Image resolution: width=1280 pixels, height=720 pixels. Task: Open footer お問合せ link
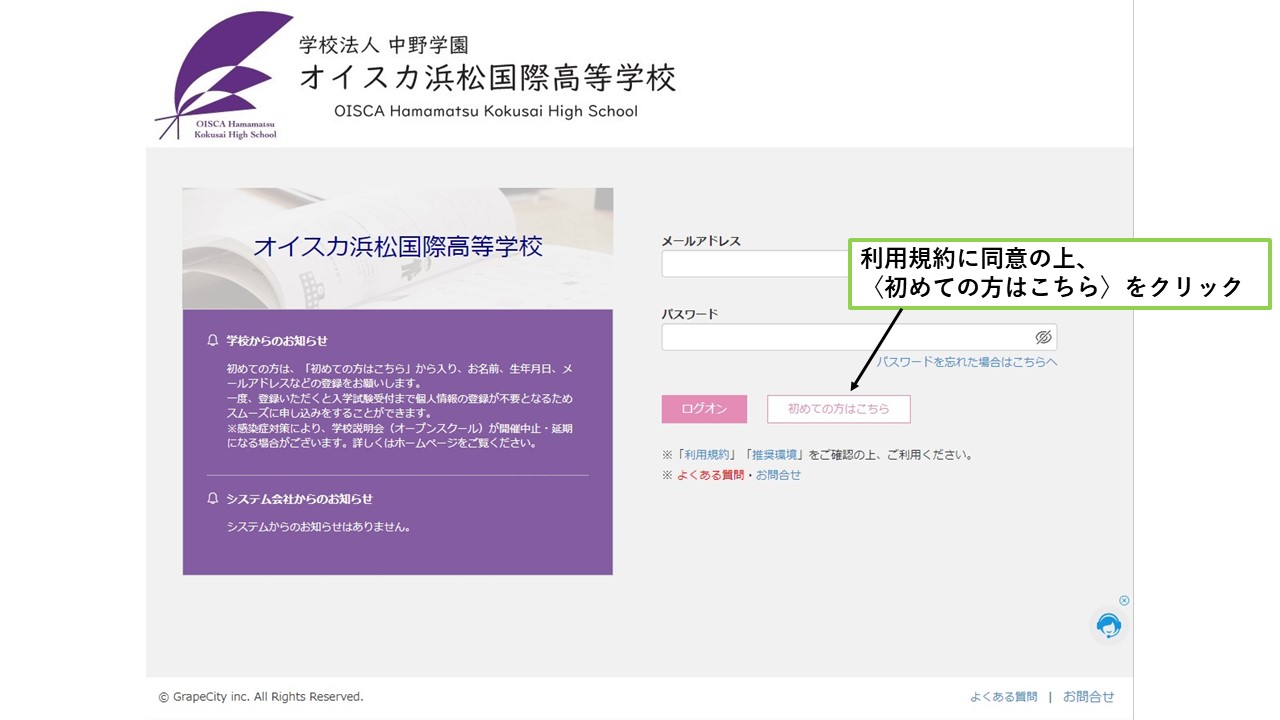point(1088,697)
